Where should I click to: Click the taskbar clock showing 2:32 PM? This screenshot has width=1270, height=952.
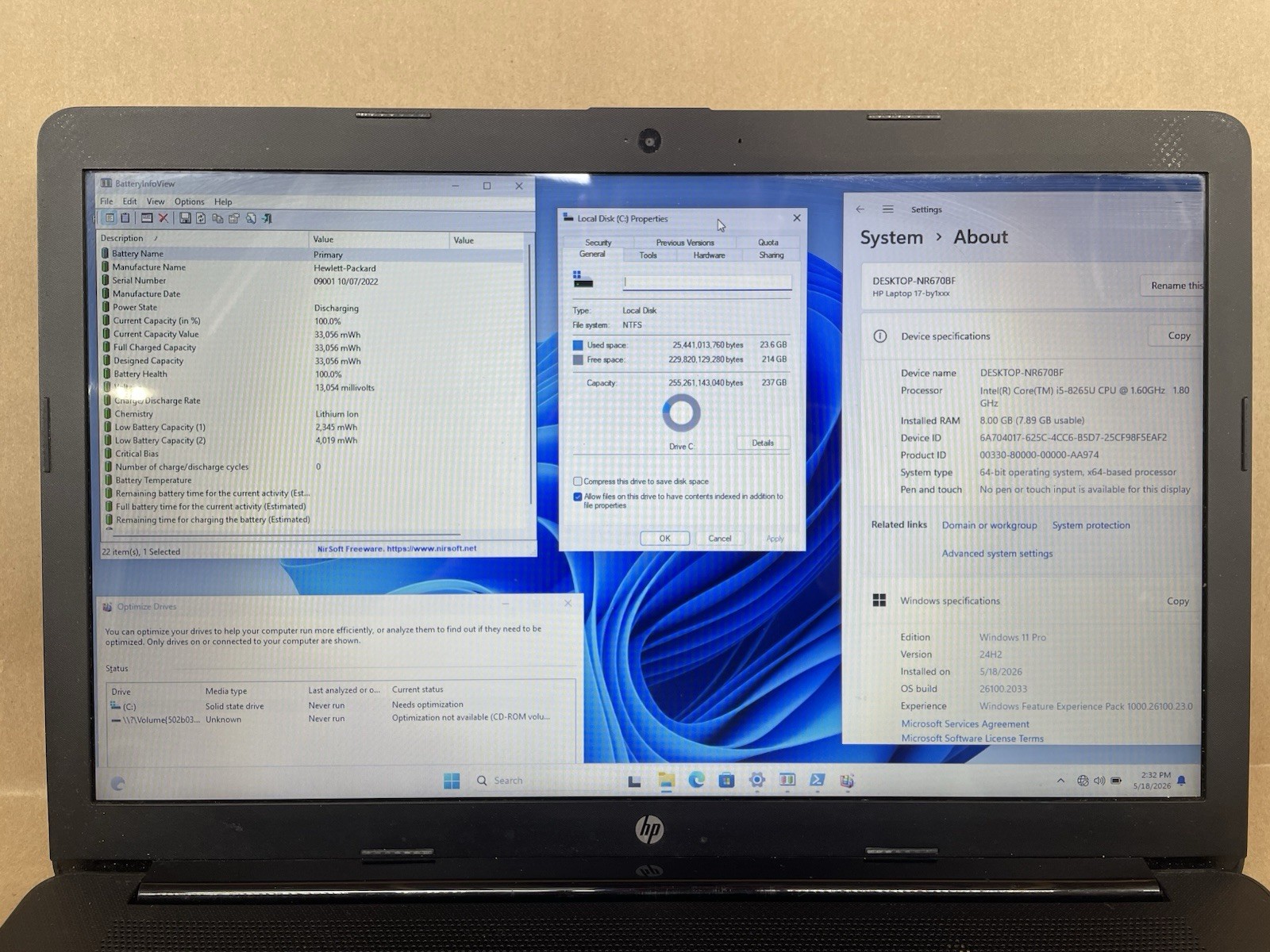click(1152, 781)
